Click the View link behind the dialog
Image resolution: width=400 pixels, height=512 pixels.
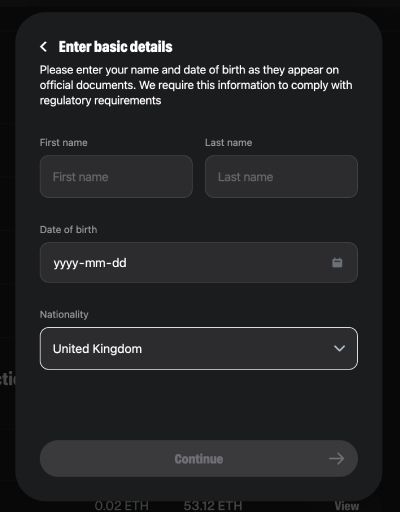347,506
